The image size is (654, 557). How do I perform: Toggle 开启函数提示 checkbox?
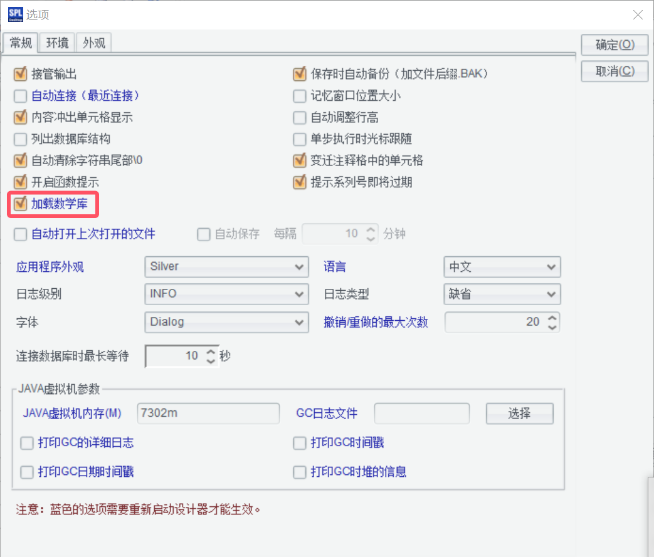(x=20, y=182)
